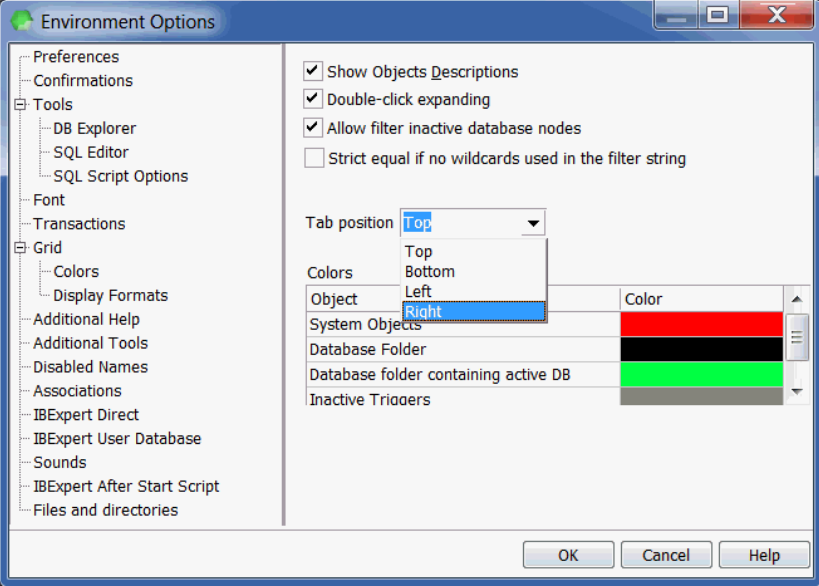The image size is (819, 586).
Task: Select Display Formats in the tree
Action: pyautogui.click(x=110, y=296)
